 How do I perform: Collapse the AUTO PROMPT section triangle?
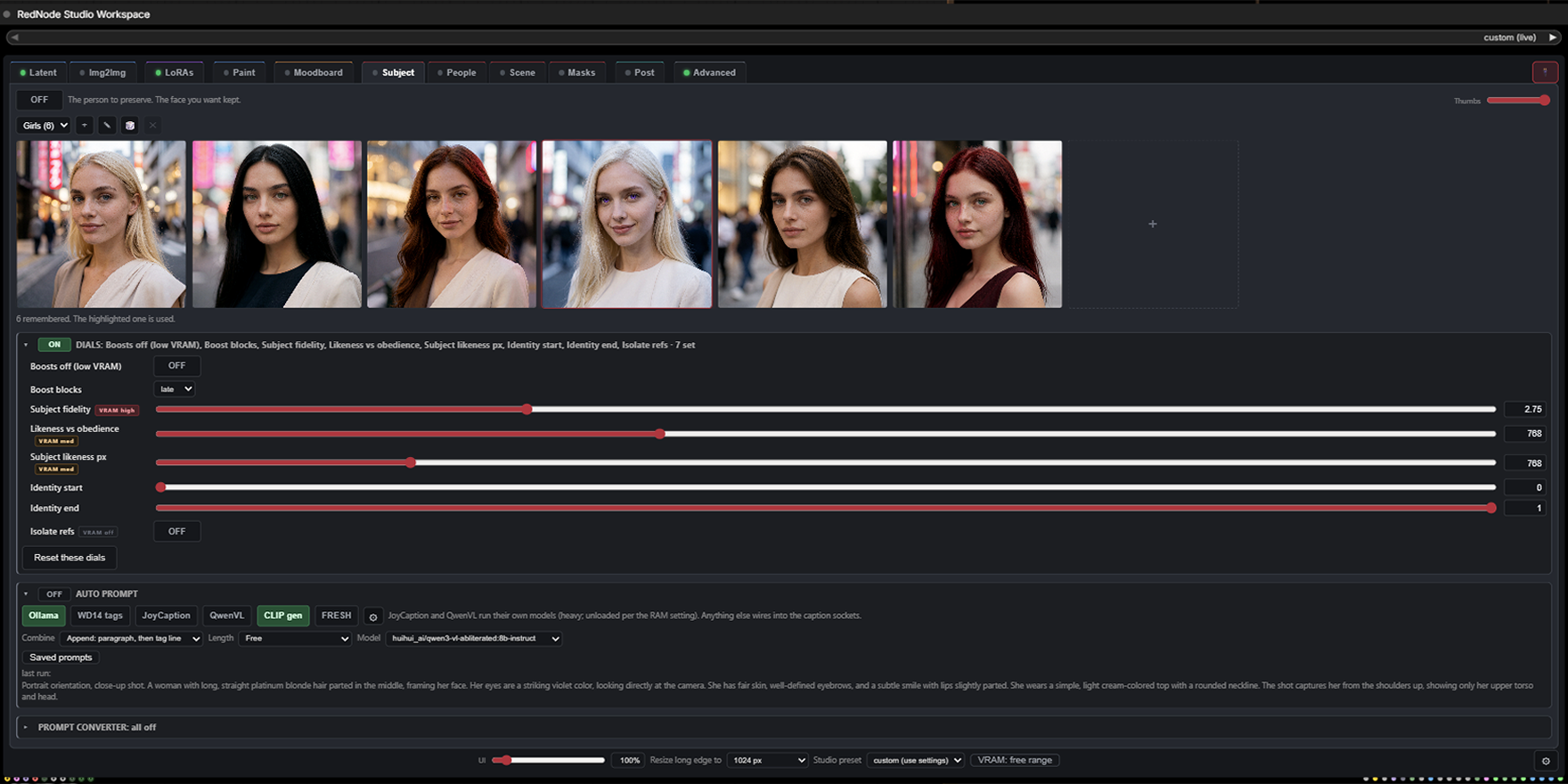(x=26, y=594)
